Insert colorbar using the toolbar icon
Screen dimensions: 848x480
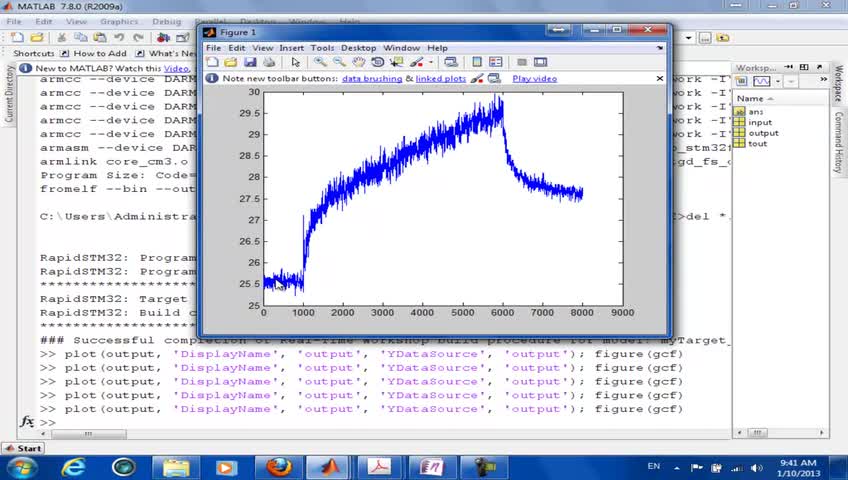tap(476, 62)
